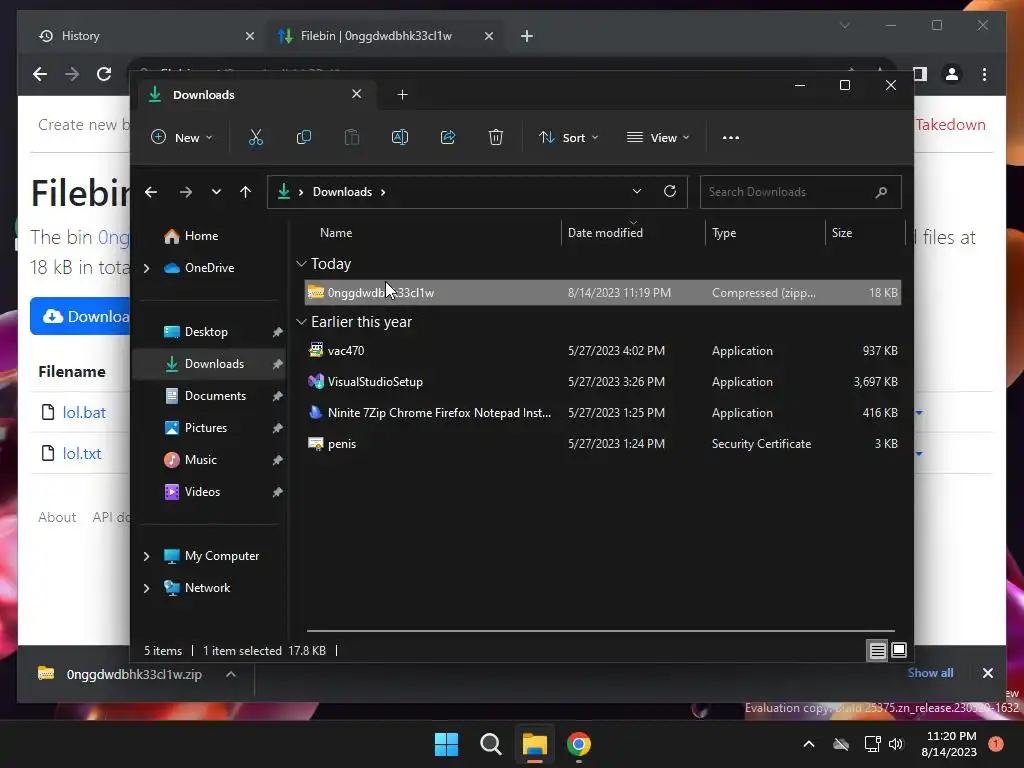This screenshot has height=768, width=1024.
Task: Switch to details view icon in status bar
Action: pyautogui.click(x=877, y=650)
